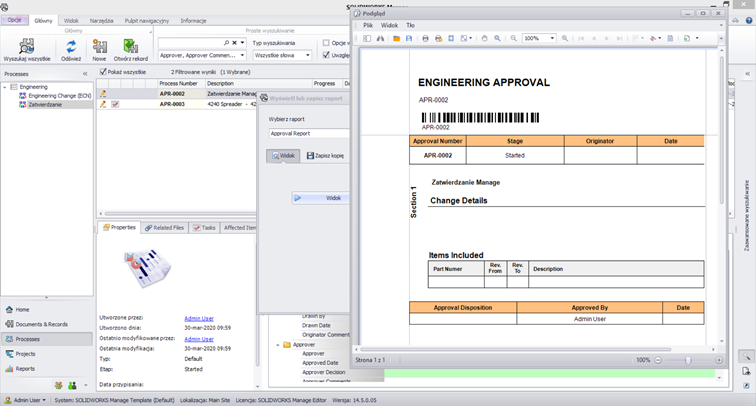The width and height of the screenshot is (756, 406).
Task: Adjust the zoom slider in Podgląd status bar
Action: tap(688, 360)
